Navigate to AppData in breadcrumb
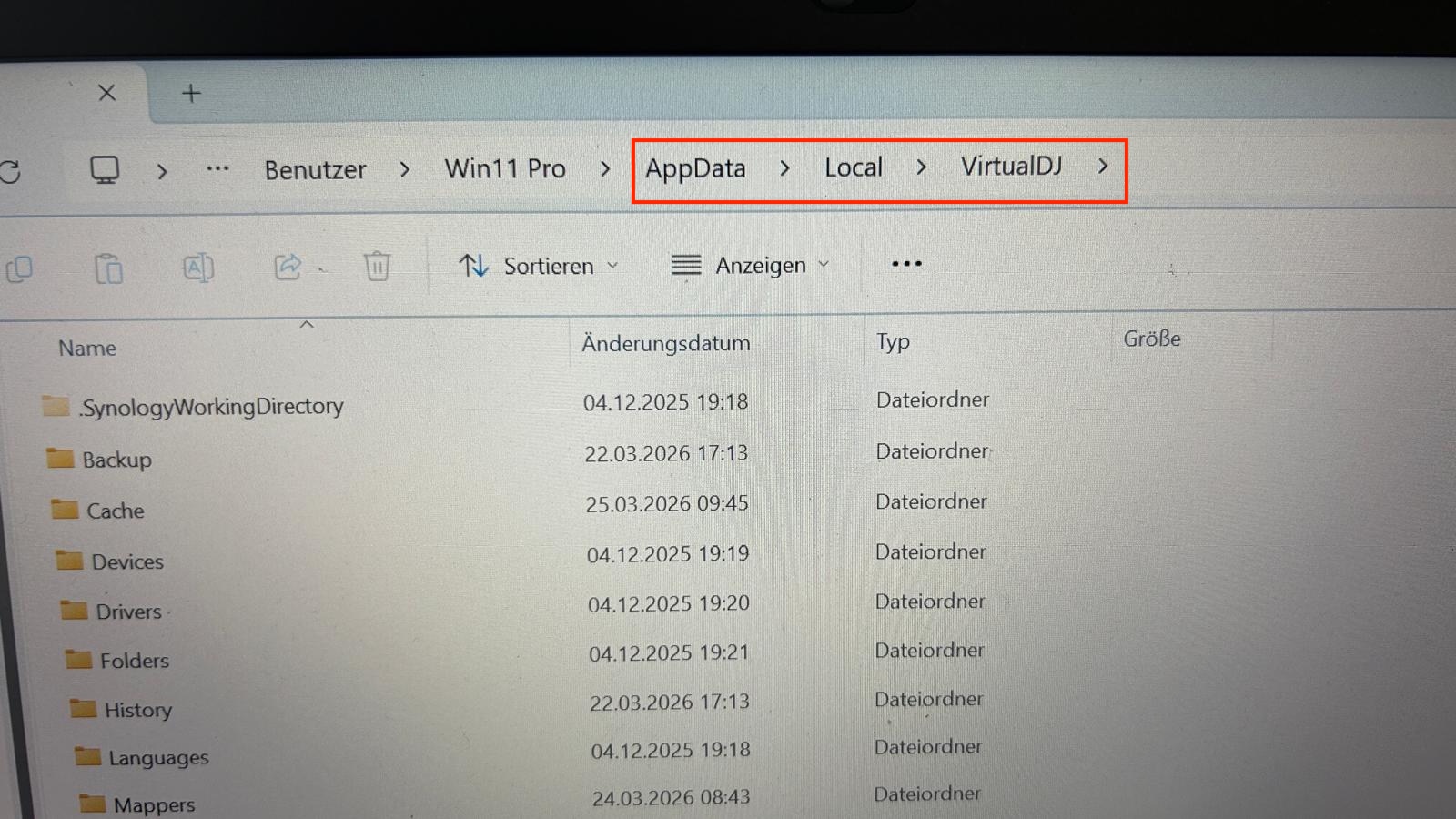1456x819 pixels. click(x=695, y=168)
